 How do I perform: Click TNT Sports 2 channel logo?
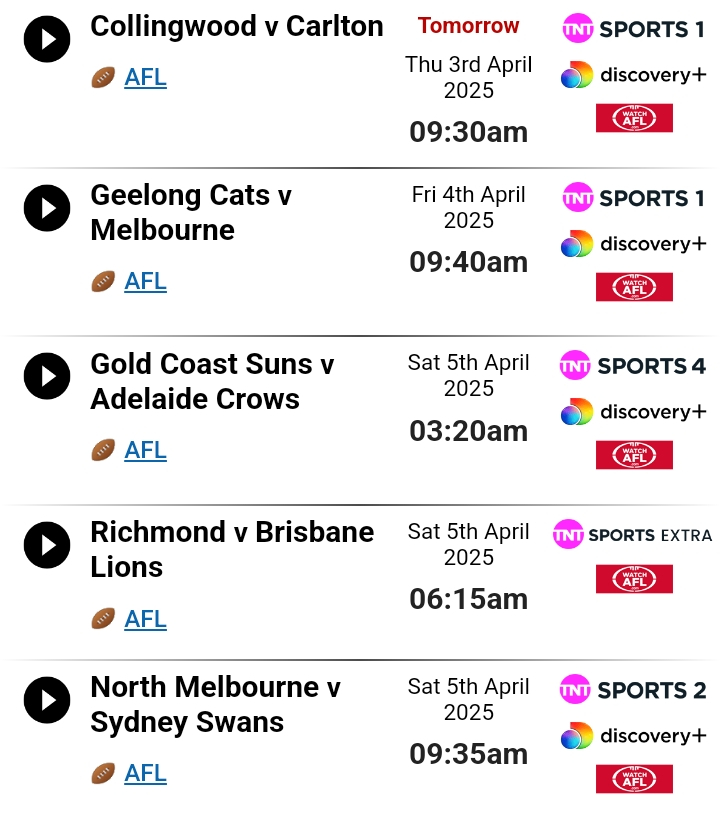click(633, 689)
